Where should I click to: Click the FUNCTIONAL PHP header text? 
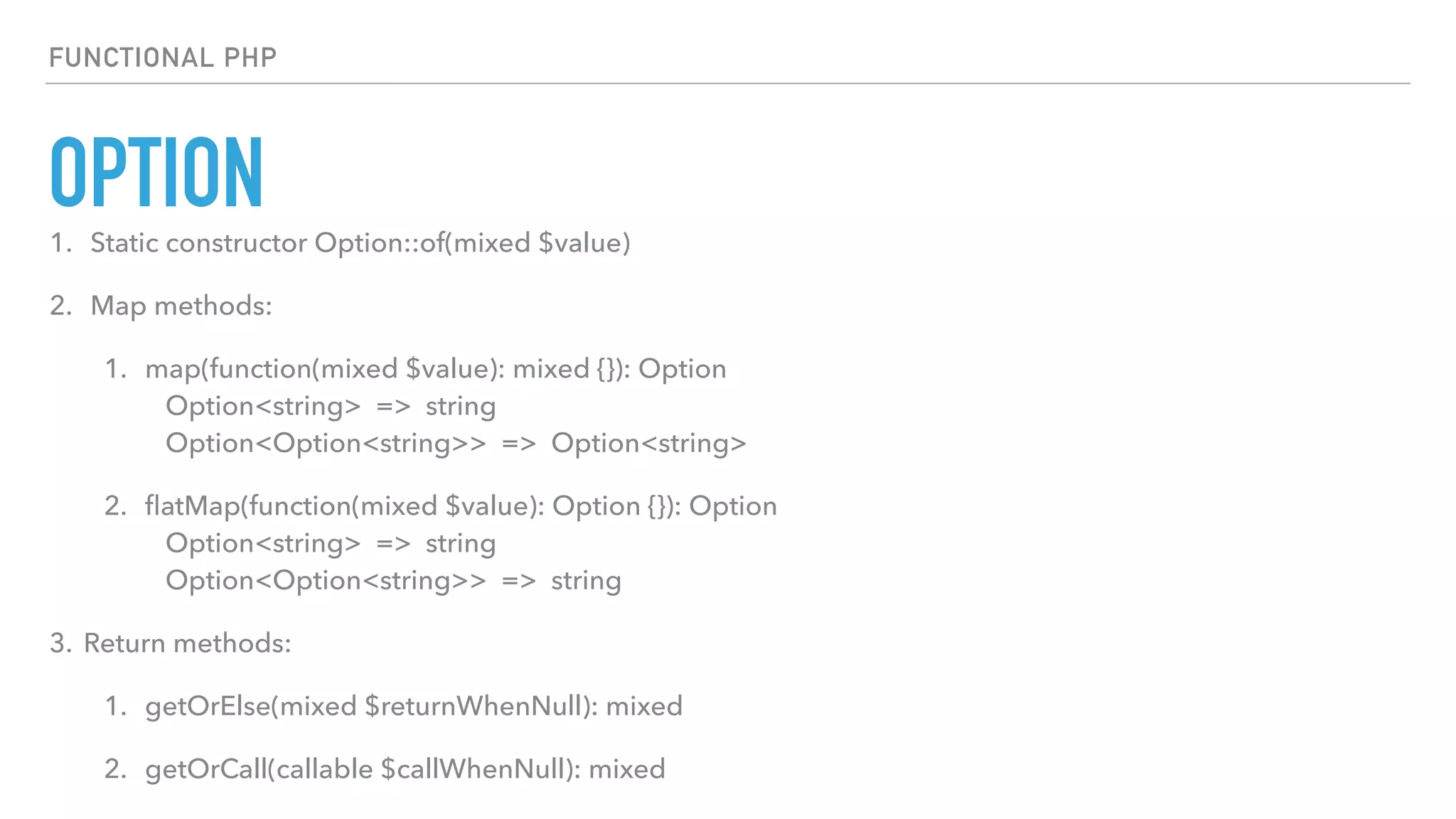(163, 58)
